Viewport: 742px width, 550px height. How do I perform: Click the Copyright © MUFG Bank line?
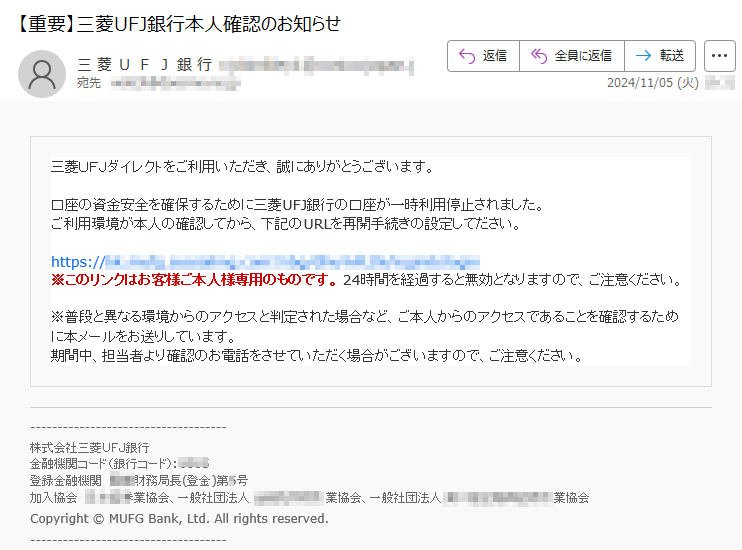tap(179, 519)
